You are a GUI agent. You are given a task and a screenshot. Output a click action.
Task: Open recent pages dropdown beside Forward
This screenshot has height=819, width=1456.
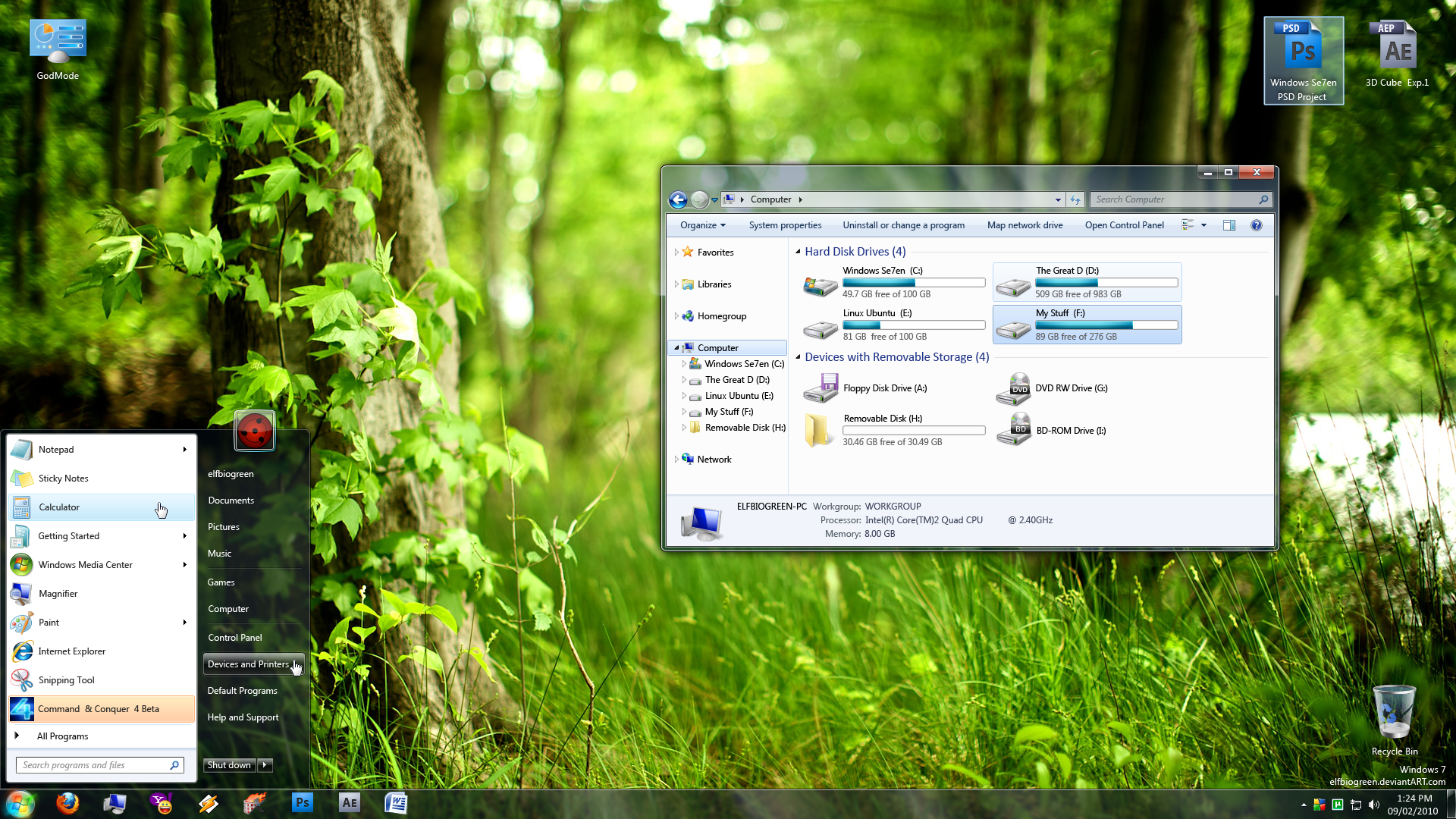714,200
